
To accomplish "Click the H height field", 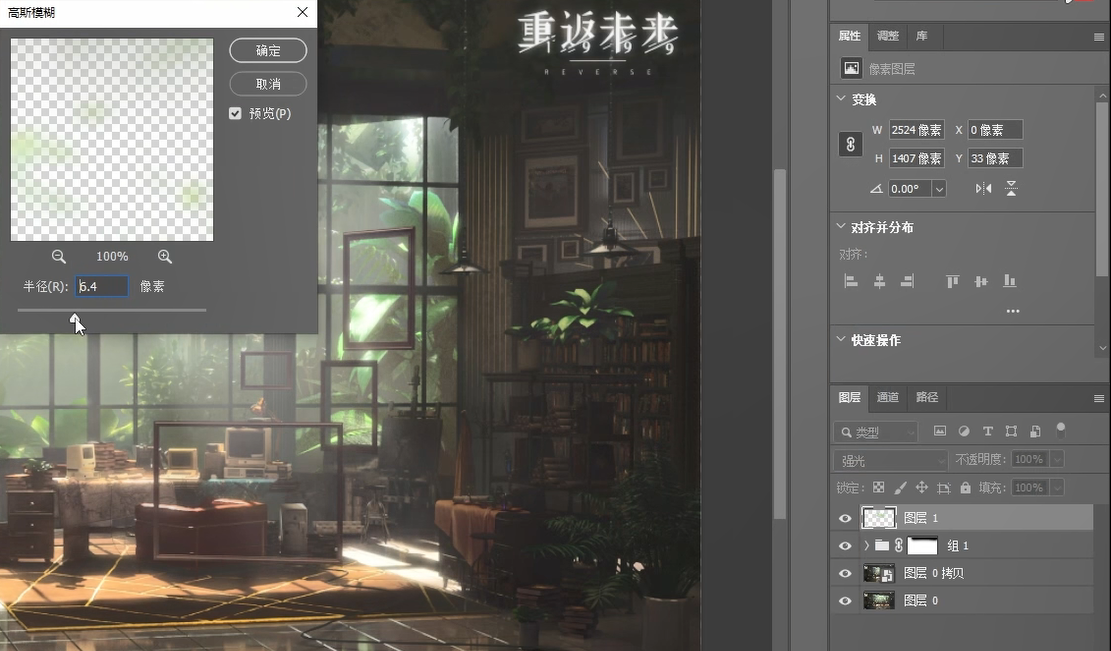I will 917,159.
